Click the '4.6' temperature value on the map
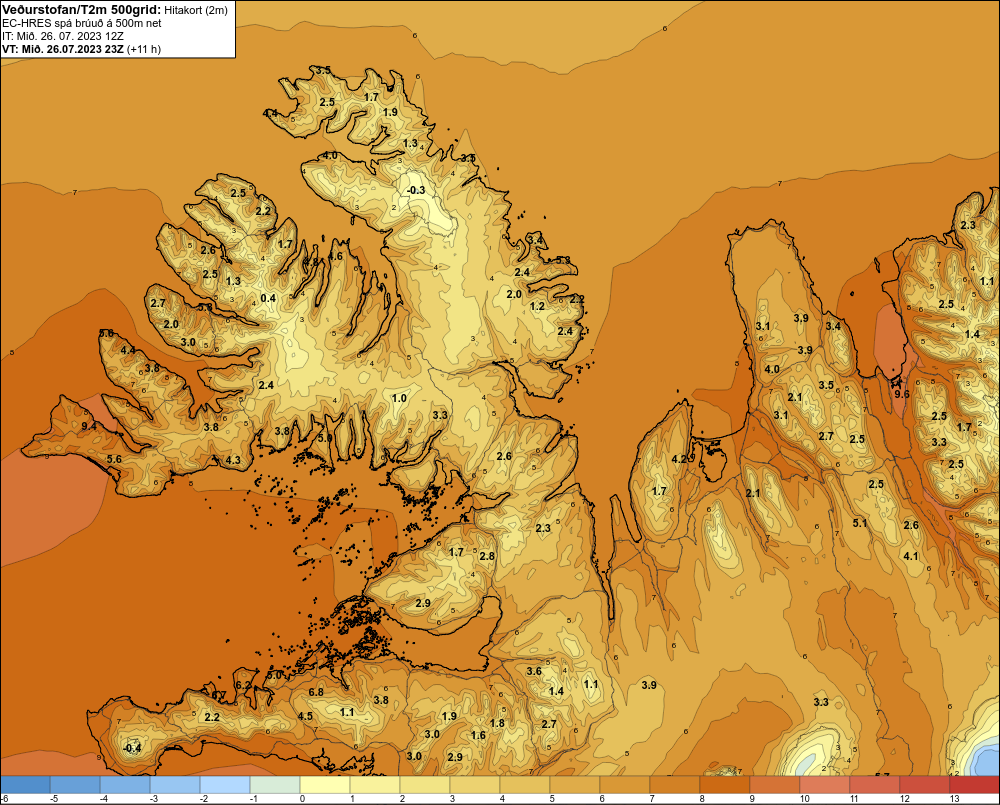 pos(335,256)
